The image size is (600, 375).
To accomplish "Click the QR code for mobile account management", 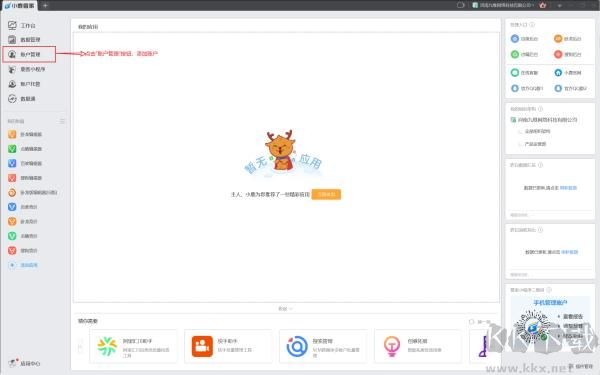I will coord(532,326).
